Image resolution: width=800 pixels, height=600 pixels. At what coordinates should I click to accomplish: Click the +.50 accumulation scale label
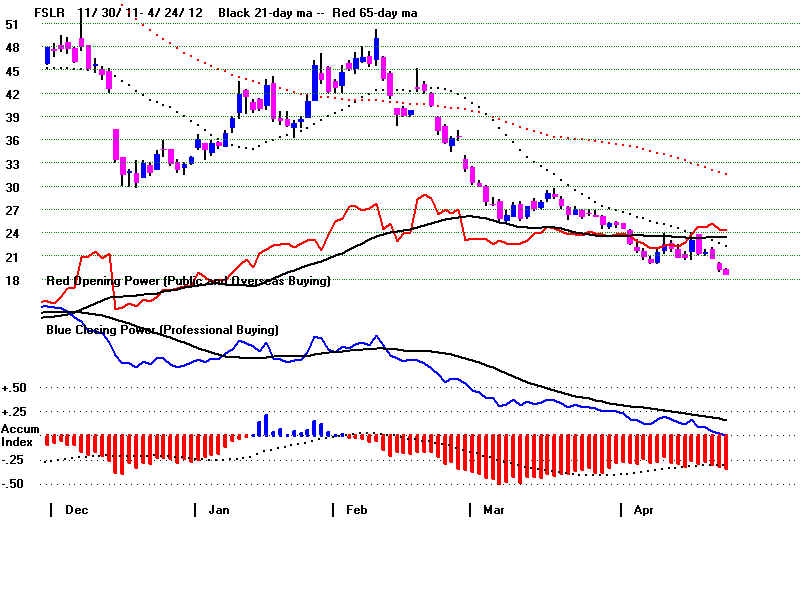[14, 388]
